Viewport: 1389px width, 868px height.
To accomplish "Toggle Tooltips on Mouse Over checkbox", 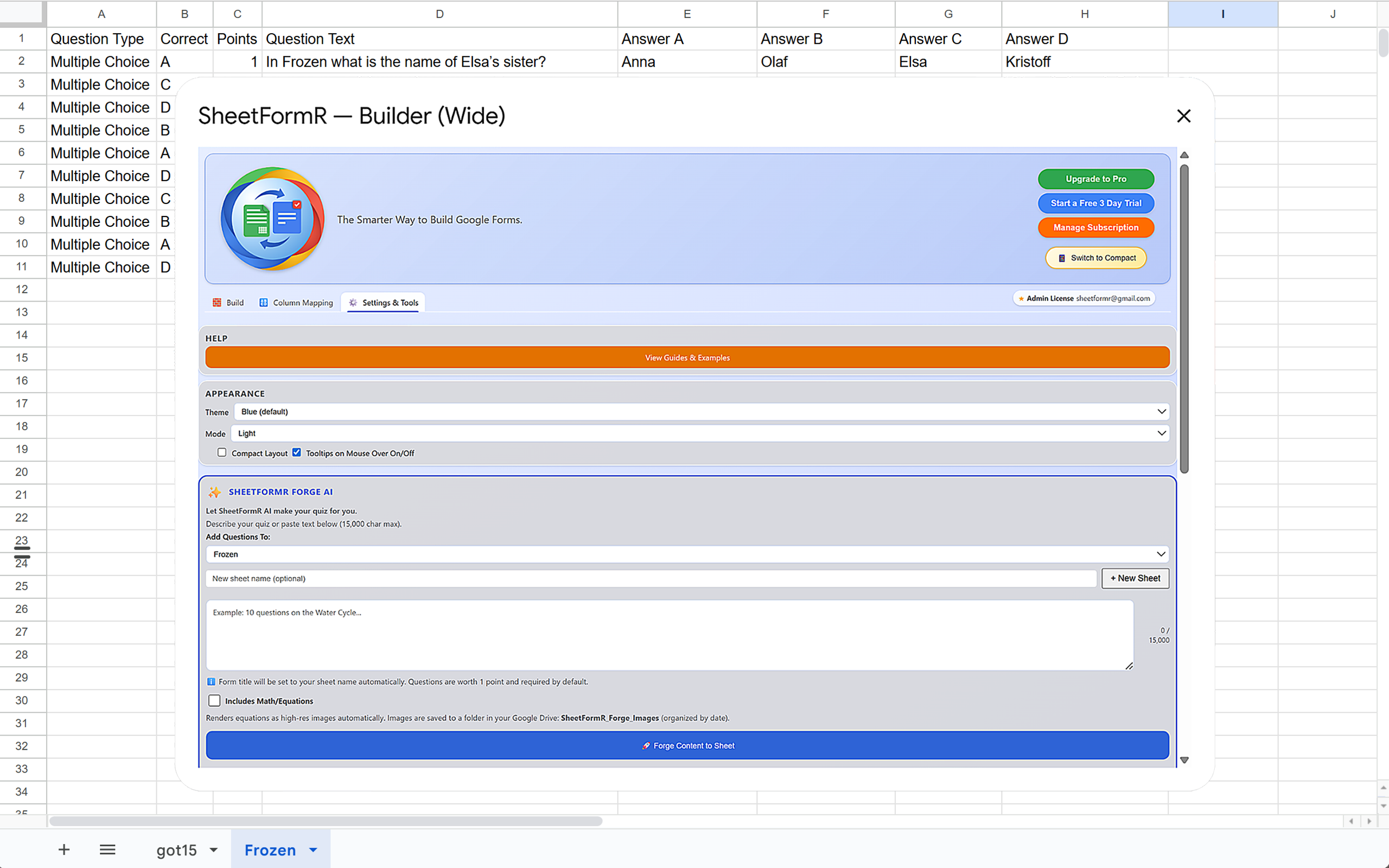I will (x=297, y=452).
